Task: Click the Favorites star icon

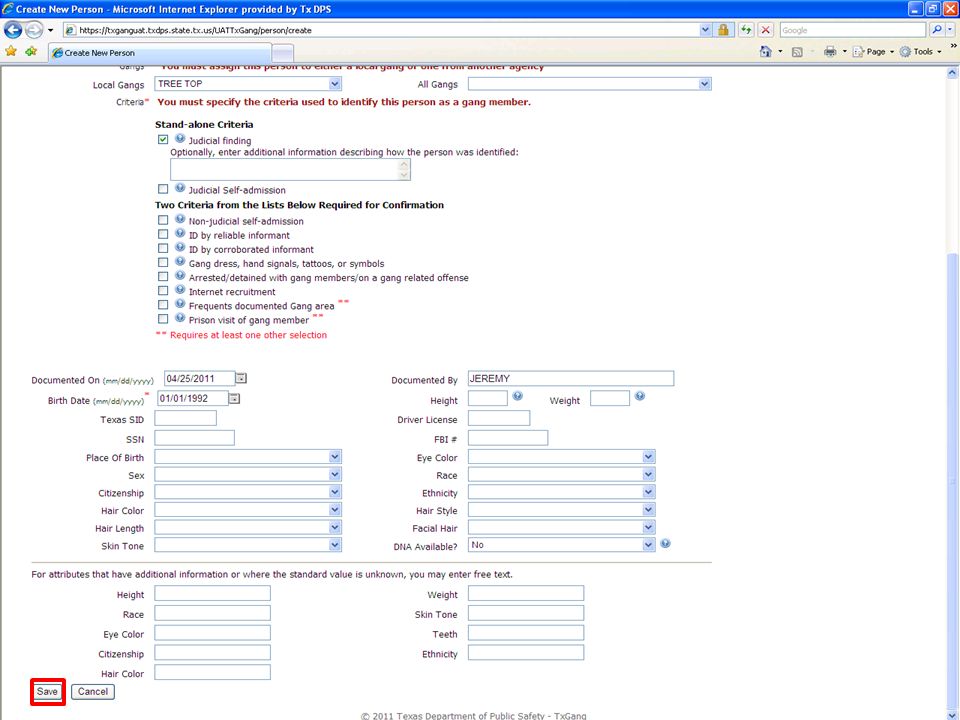Action: click(x=11, y=51)
